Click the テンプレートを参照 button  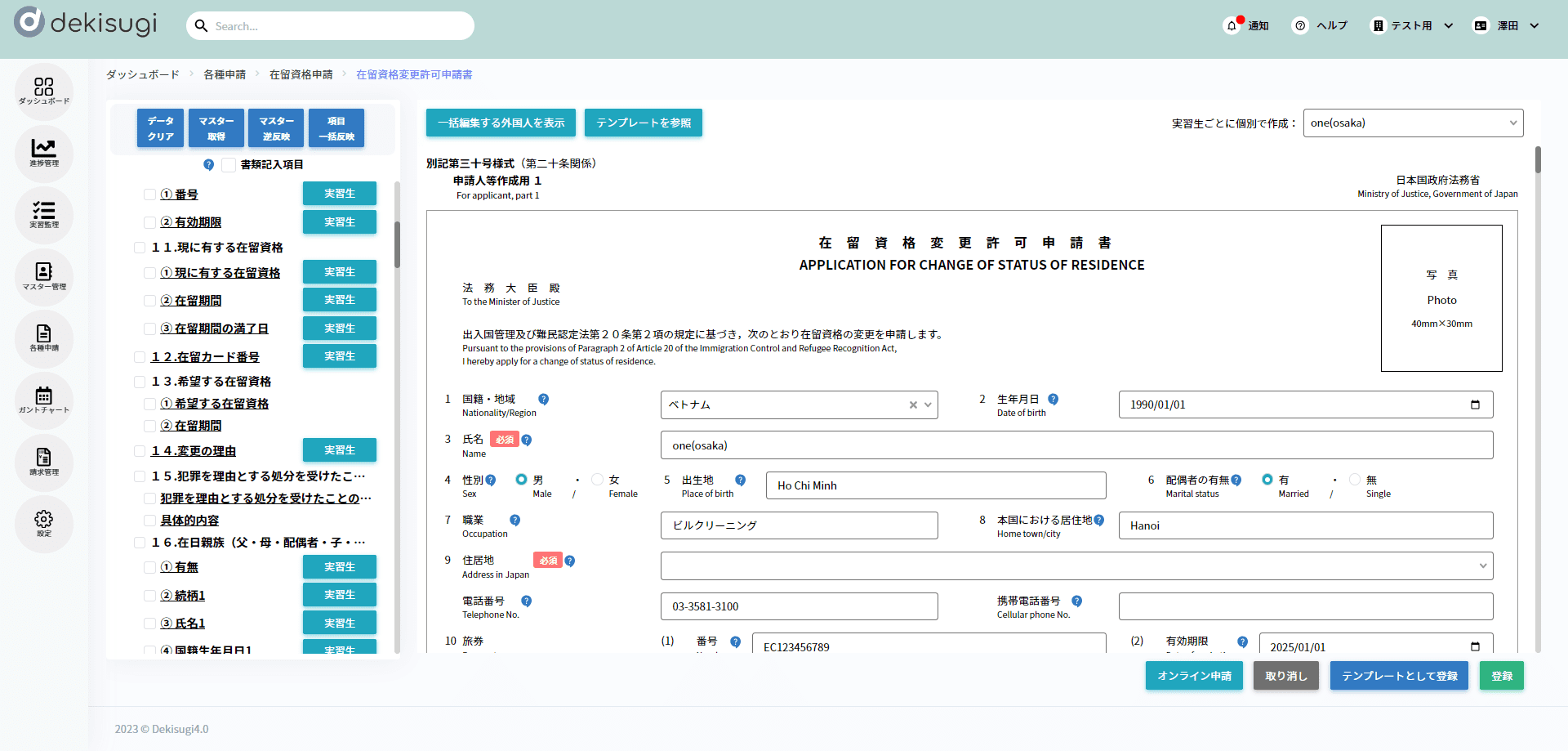[x=644, y=123]
